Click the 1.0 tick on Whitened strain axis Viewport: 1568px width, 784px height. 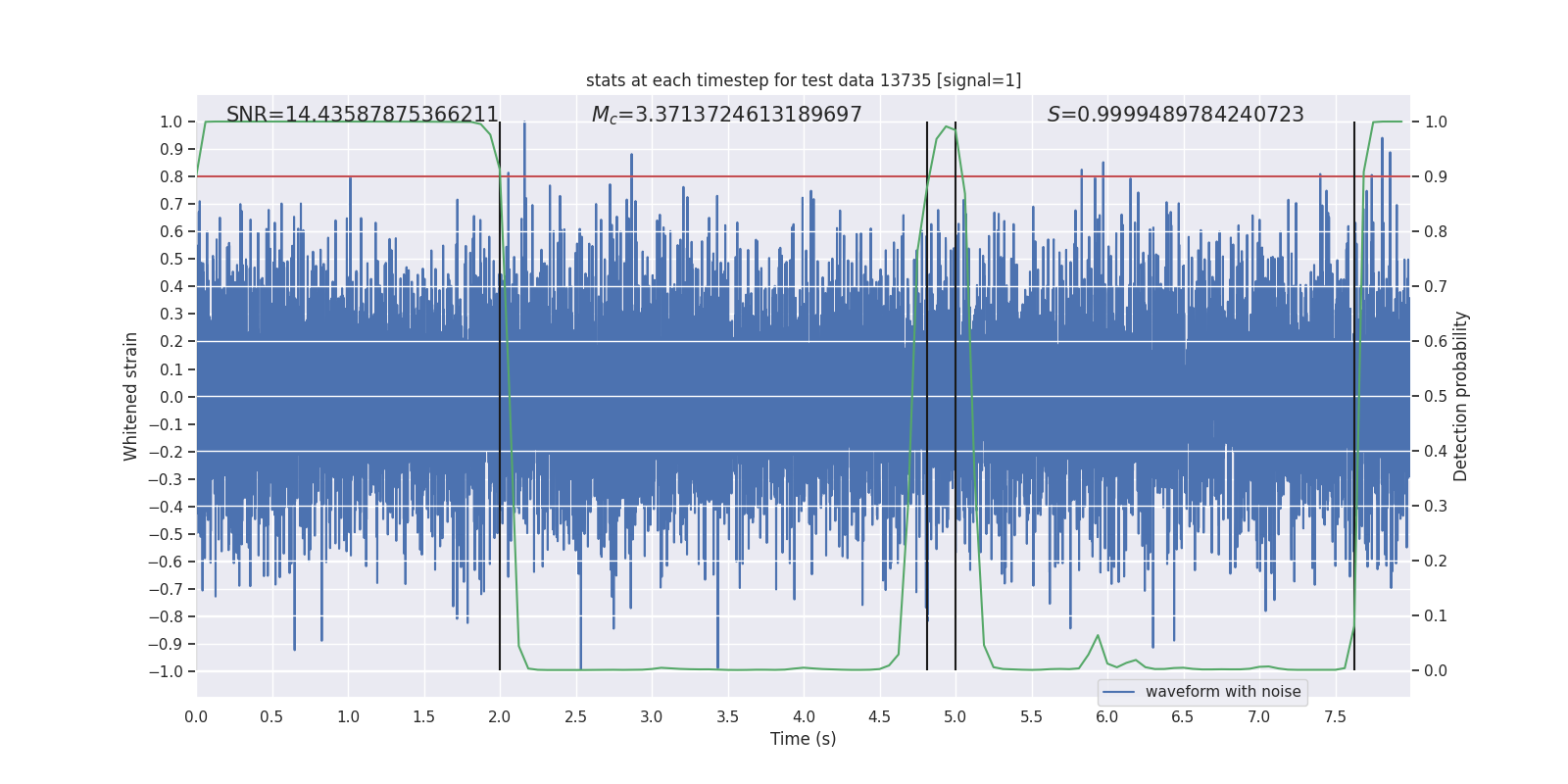click(171, 122)
